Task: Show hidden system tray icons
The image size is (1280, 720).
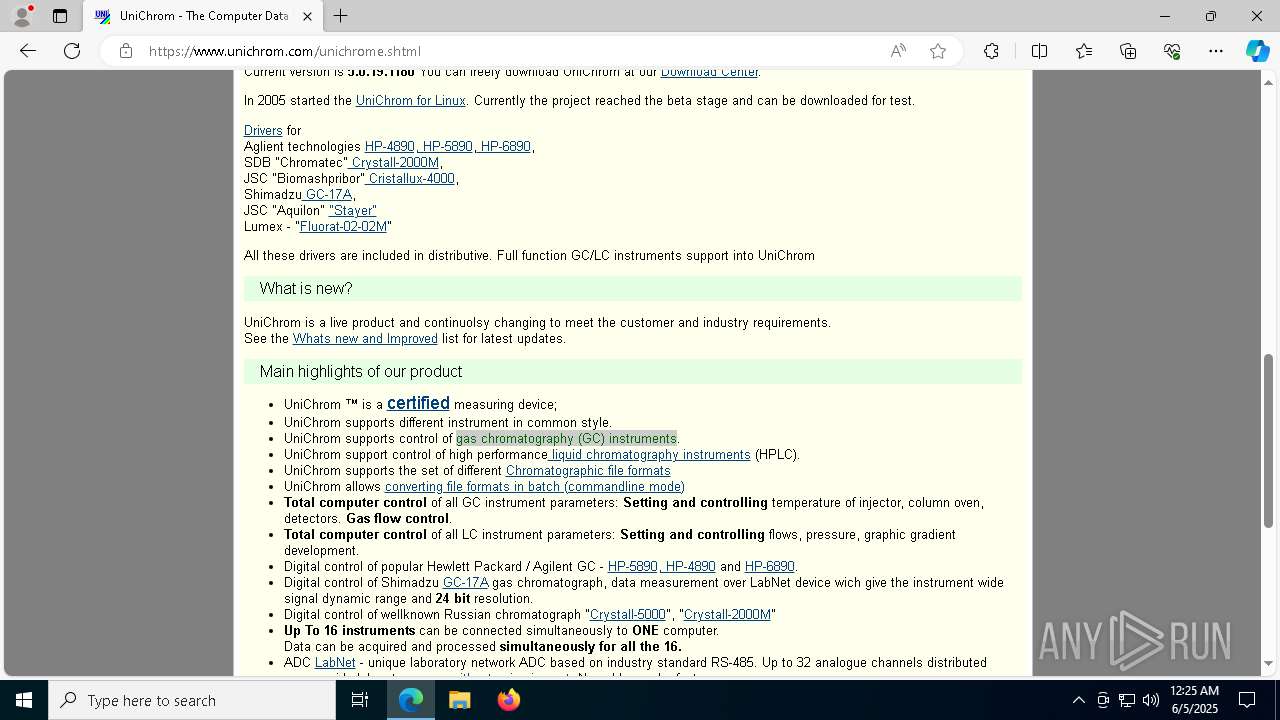Action: [1078, 700]
